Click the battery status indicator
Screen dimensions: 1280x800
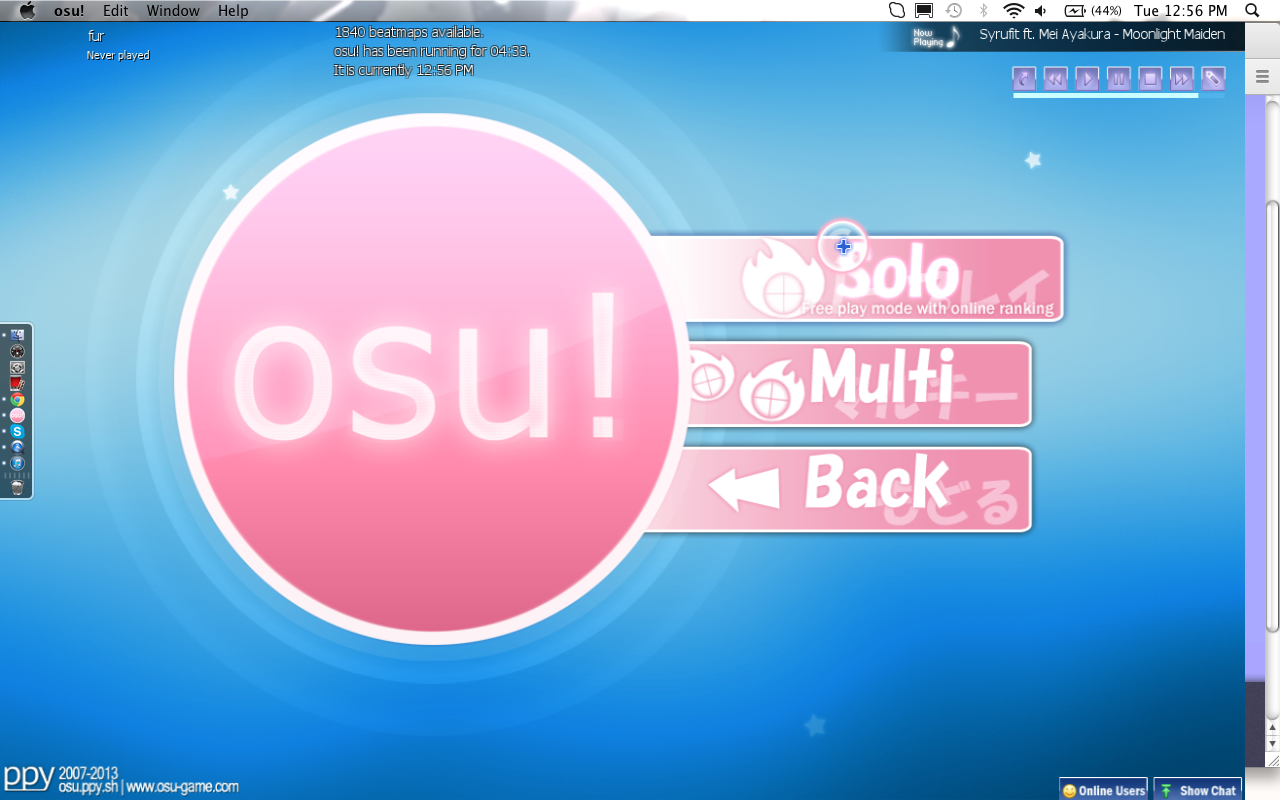tap(1092, 11)
